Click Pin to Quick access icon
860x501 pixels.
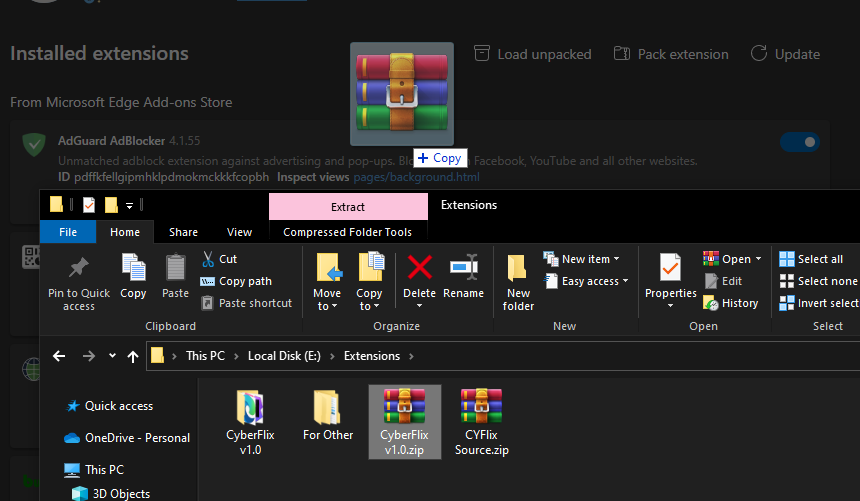click(79, 267)
